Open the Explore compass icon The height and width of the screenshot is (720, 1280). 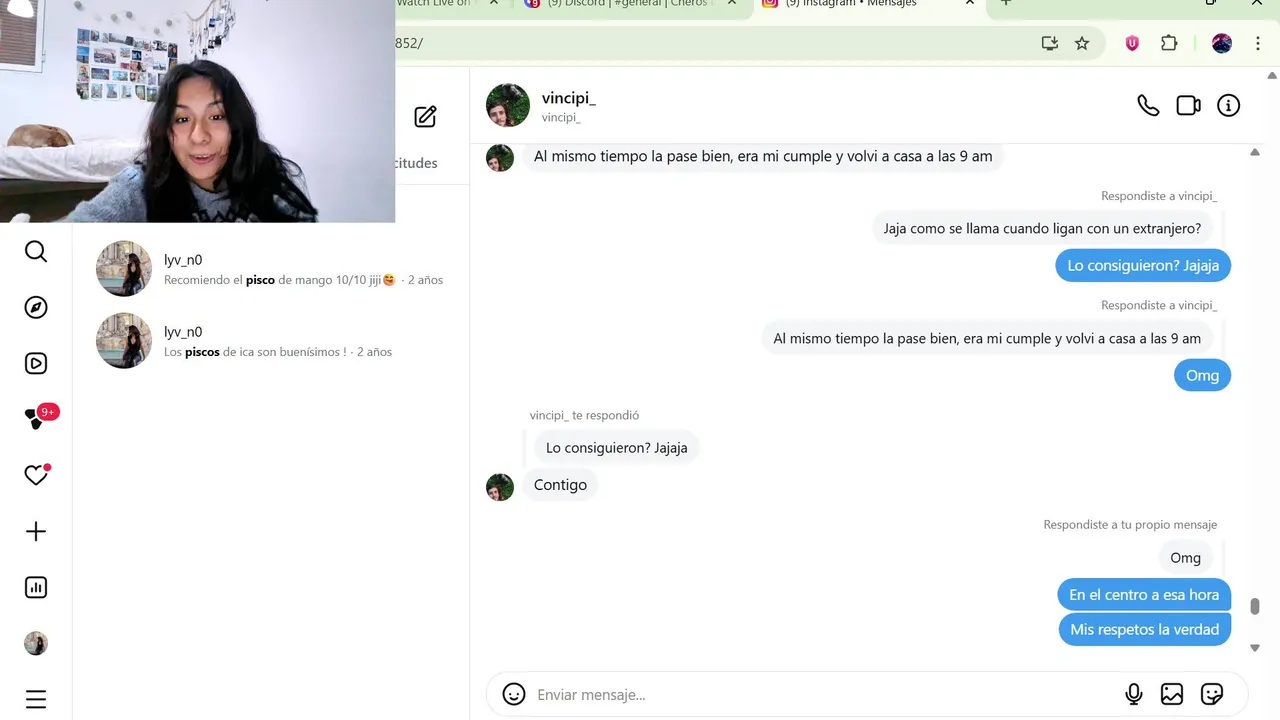36,308
